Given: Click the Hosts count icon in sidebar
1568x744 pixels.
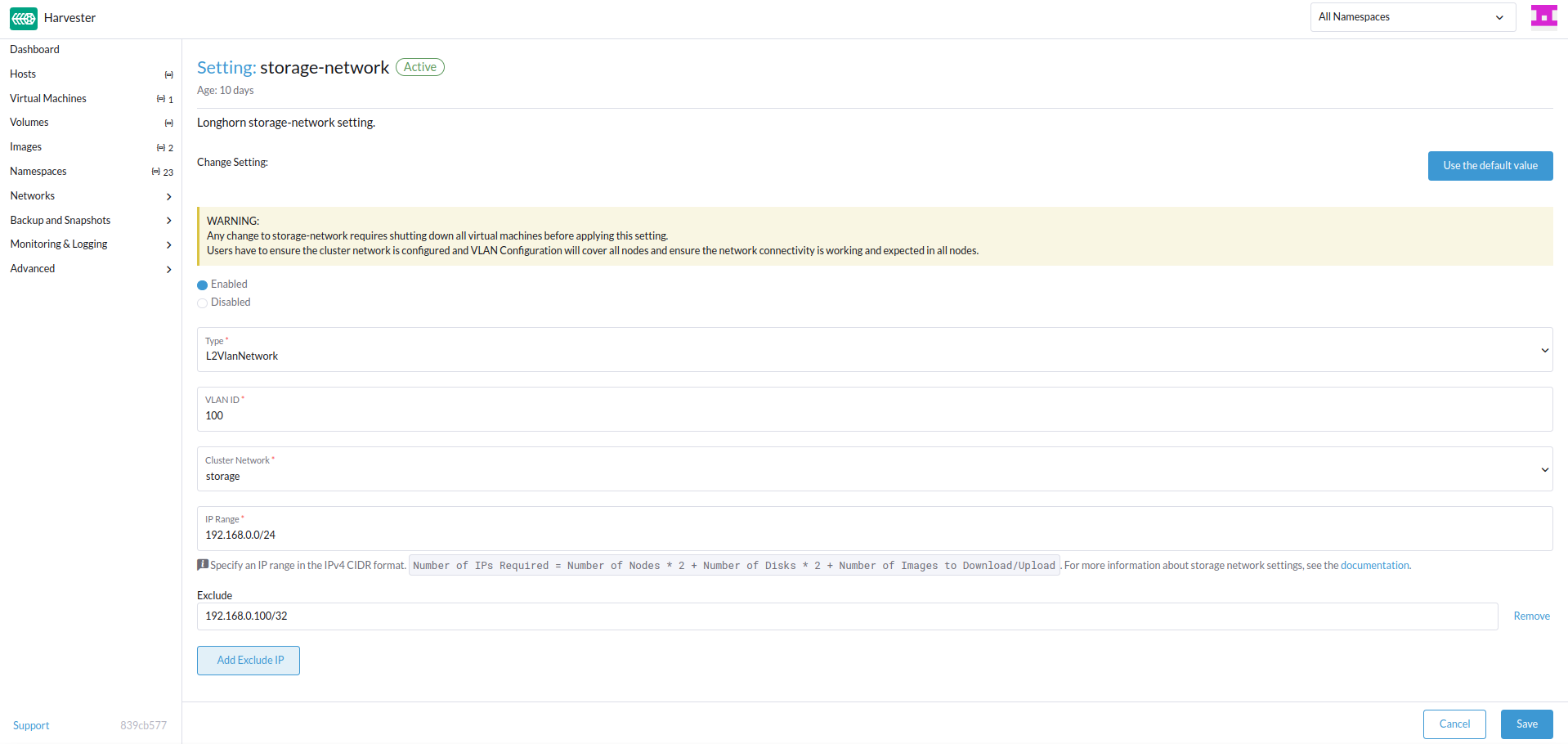Looking at the screenshot, I should [x=168, y=75].
